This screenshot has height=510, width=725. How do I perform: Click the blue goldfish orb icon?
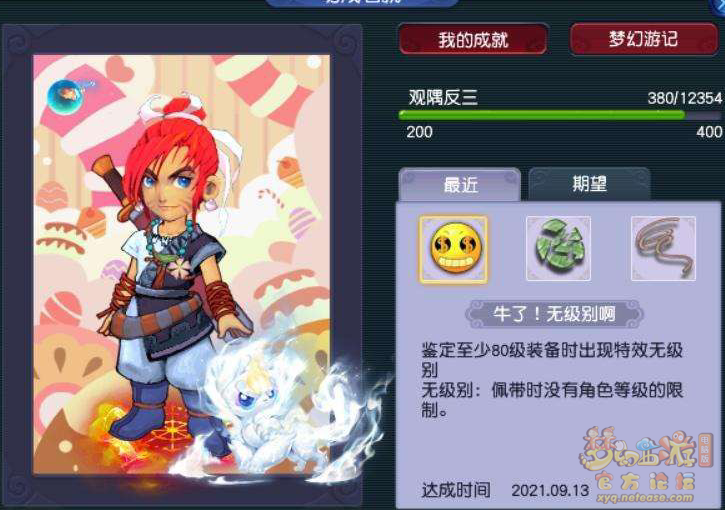(66, 96)
